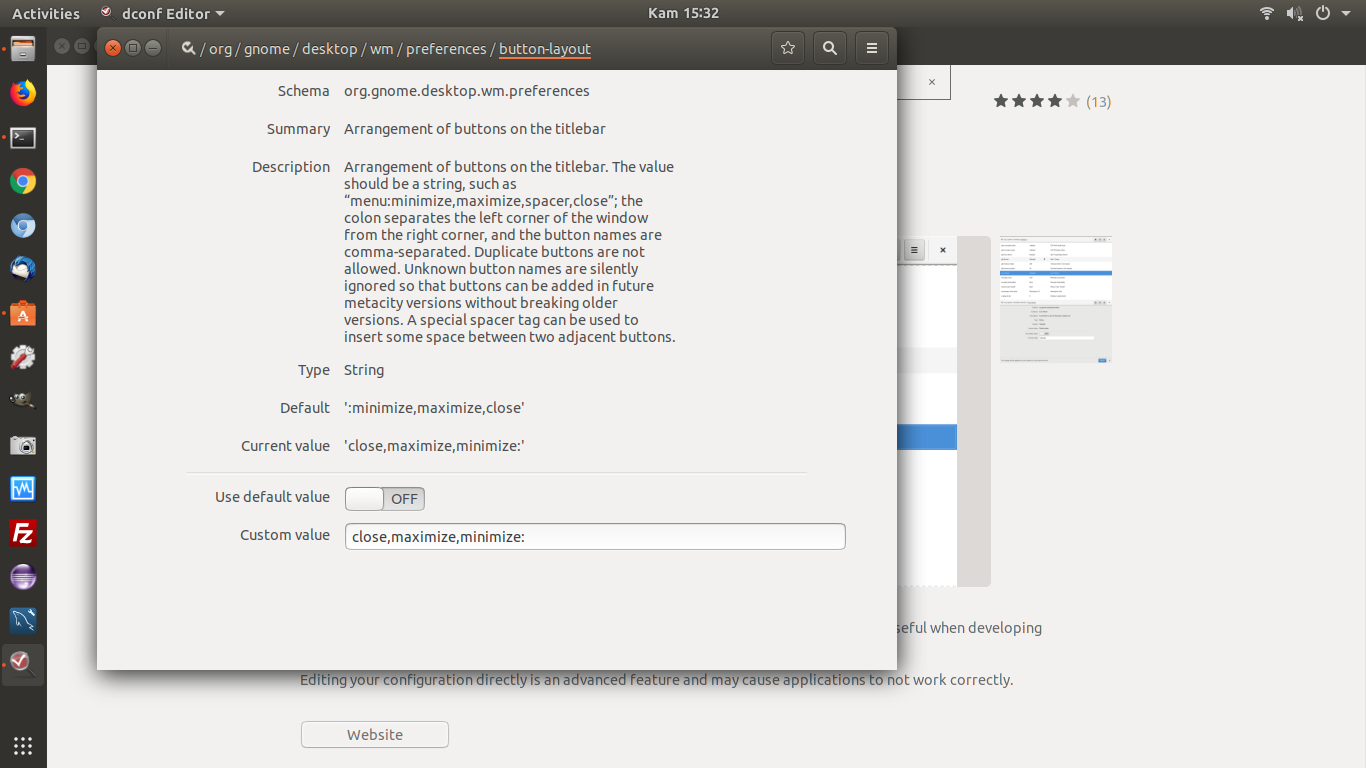Launch FileZilla from the dock
1366x768 pixels.
click(23, 533)
